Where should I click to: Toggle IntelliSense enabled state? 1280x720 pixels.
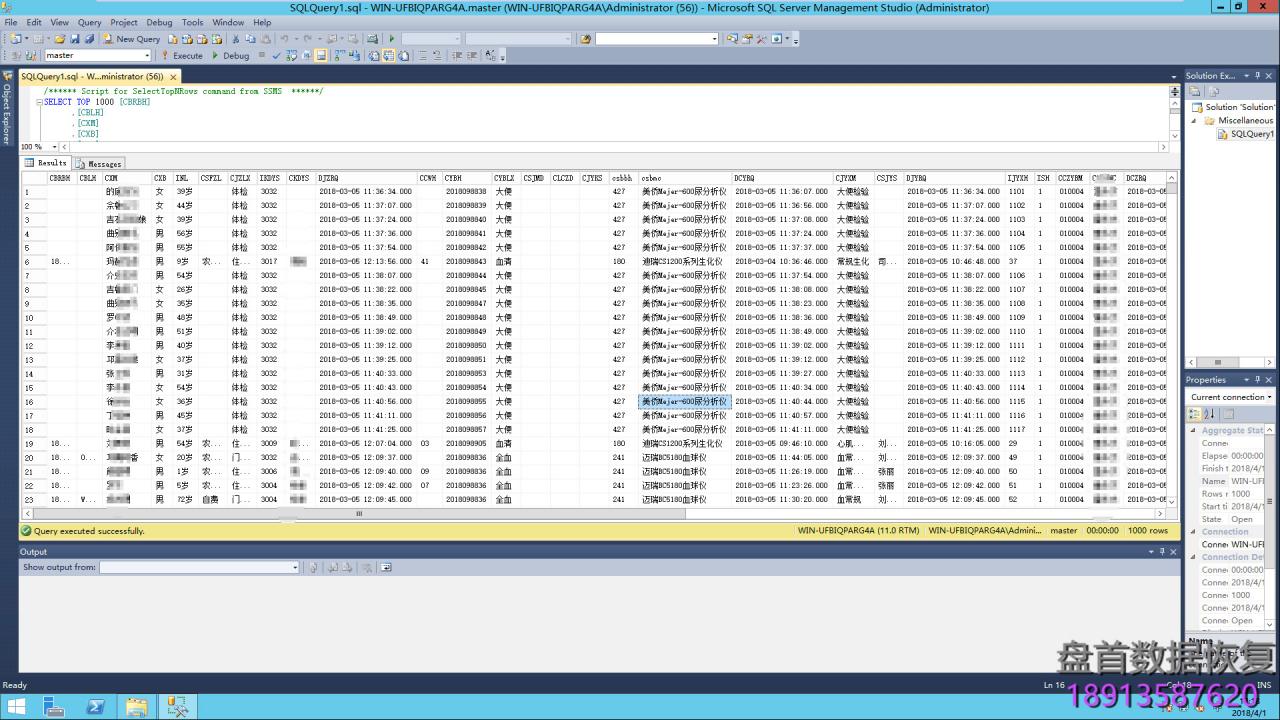coord(322,56)
